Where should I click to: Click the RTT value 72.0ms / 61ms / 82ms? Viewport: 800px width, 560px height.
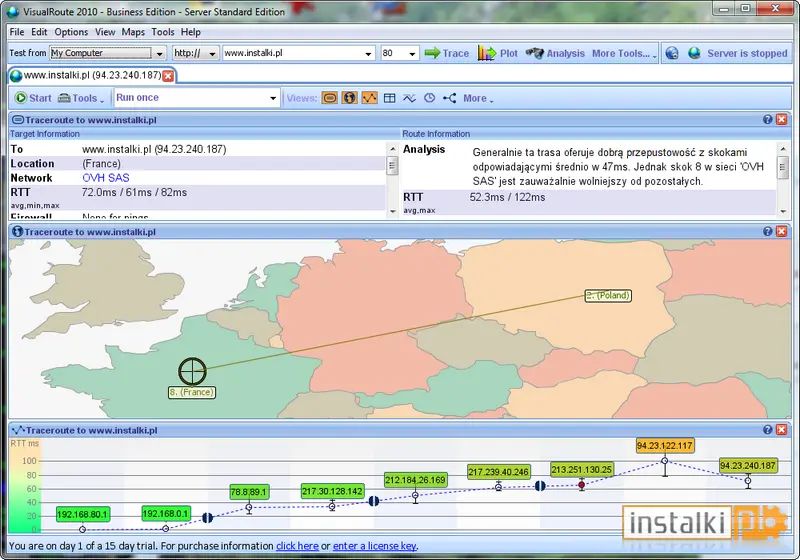pos(134,192)
